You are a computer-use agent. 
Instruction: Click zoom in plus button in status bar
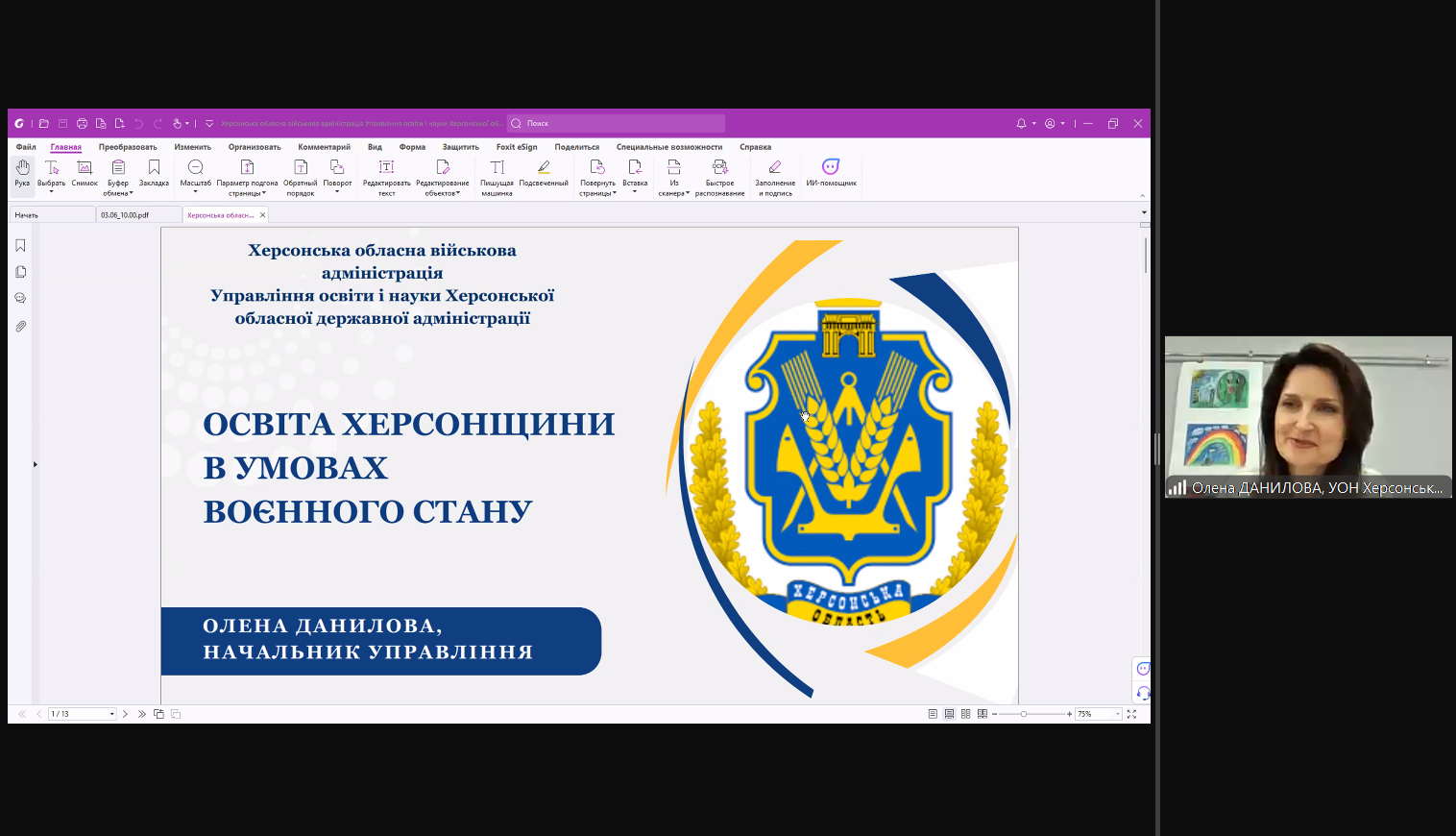click(x=1069, y=714)
